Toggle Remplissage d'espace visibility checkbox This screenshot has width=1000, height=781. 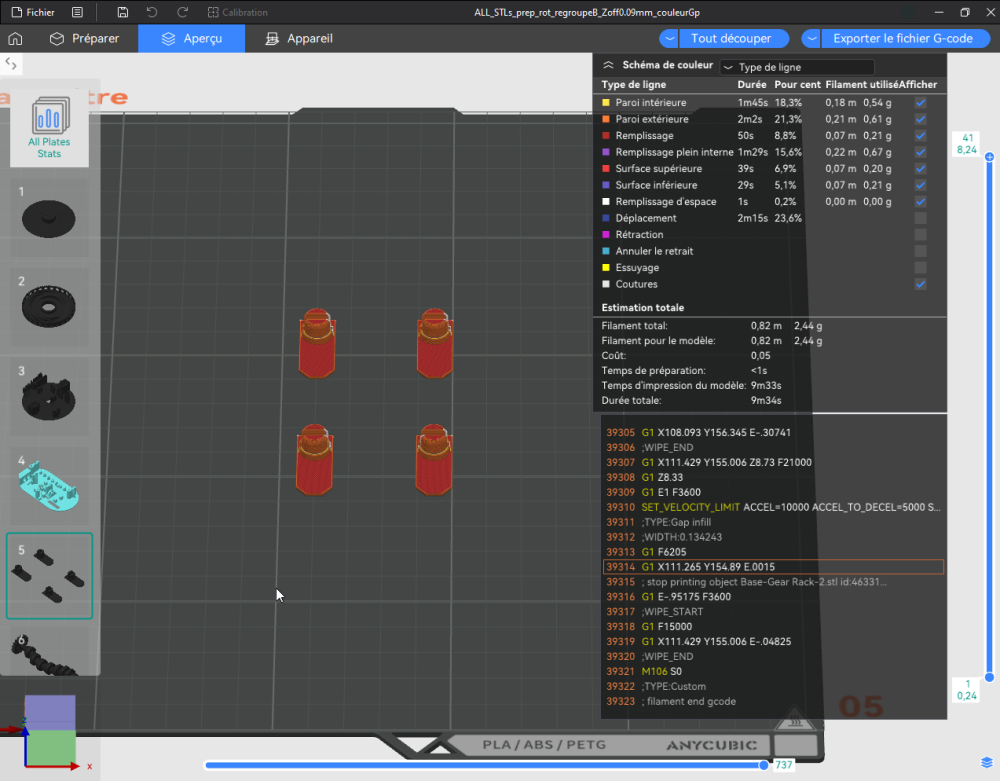pyautogui.click(x=920, y=201)
